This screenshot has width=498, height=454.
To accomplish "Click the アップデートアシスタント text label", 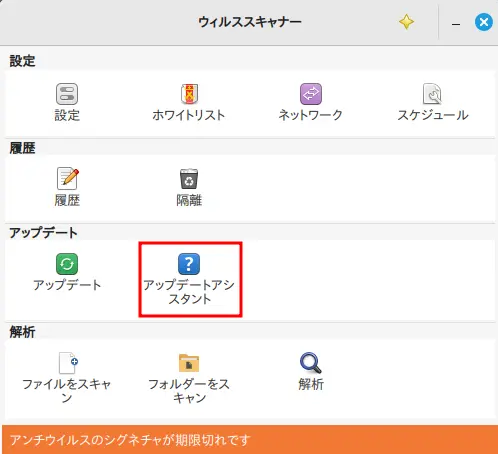I will (189, 292).
